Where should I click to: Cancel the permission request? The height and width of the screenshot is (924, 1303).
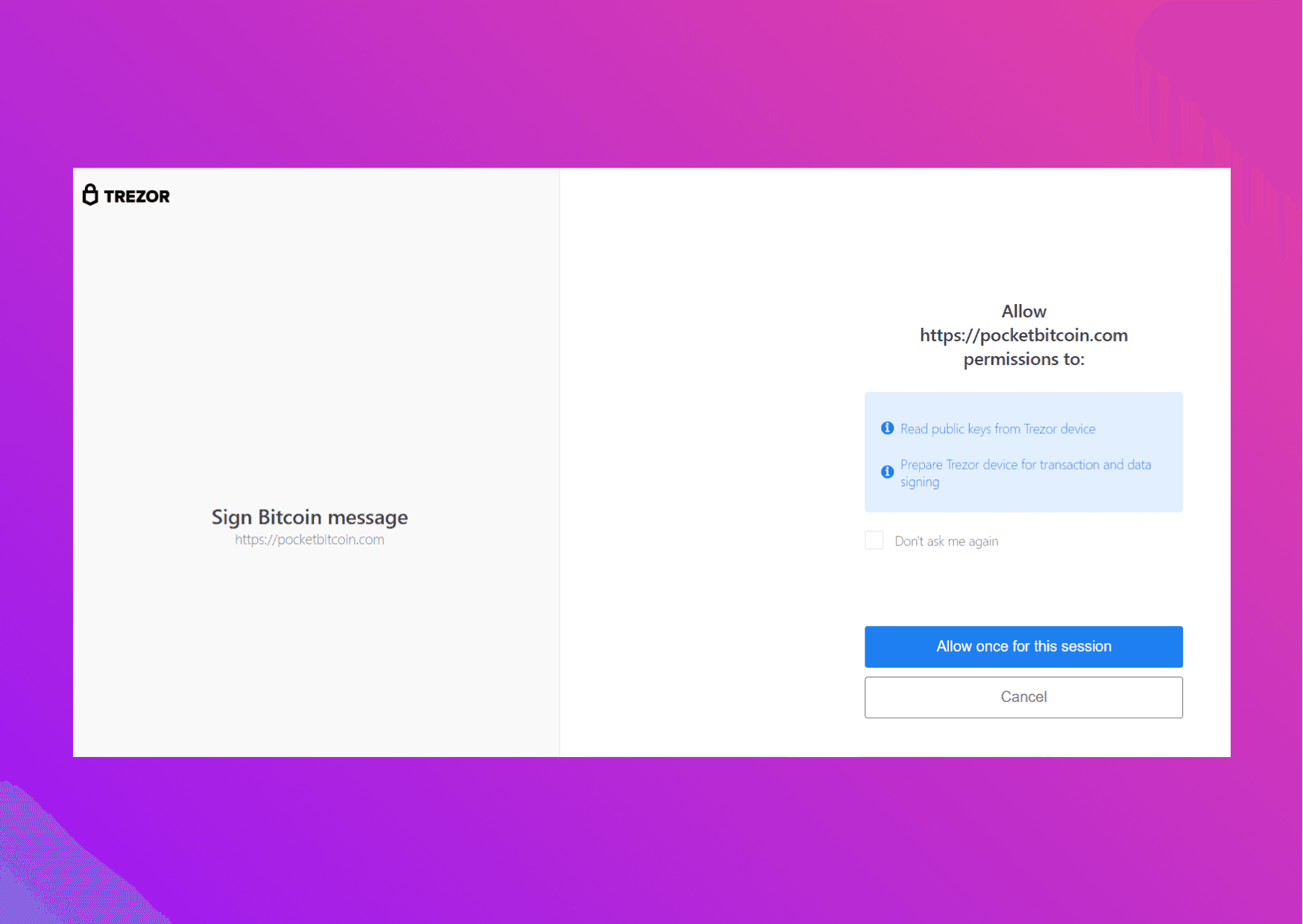pos(1023,697)
